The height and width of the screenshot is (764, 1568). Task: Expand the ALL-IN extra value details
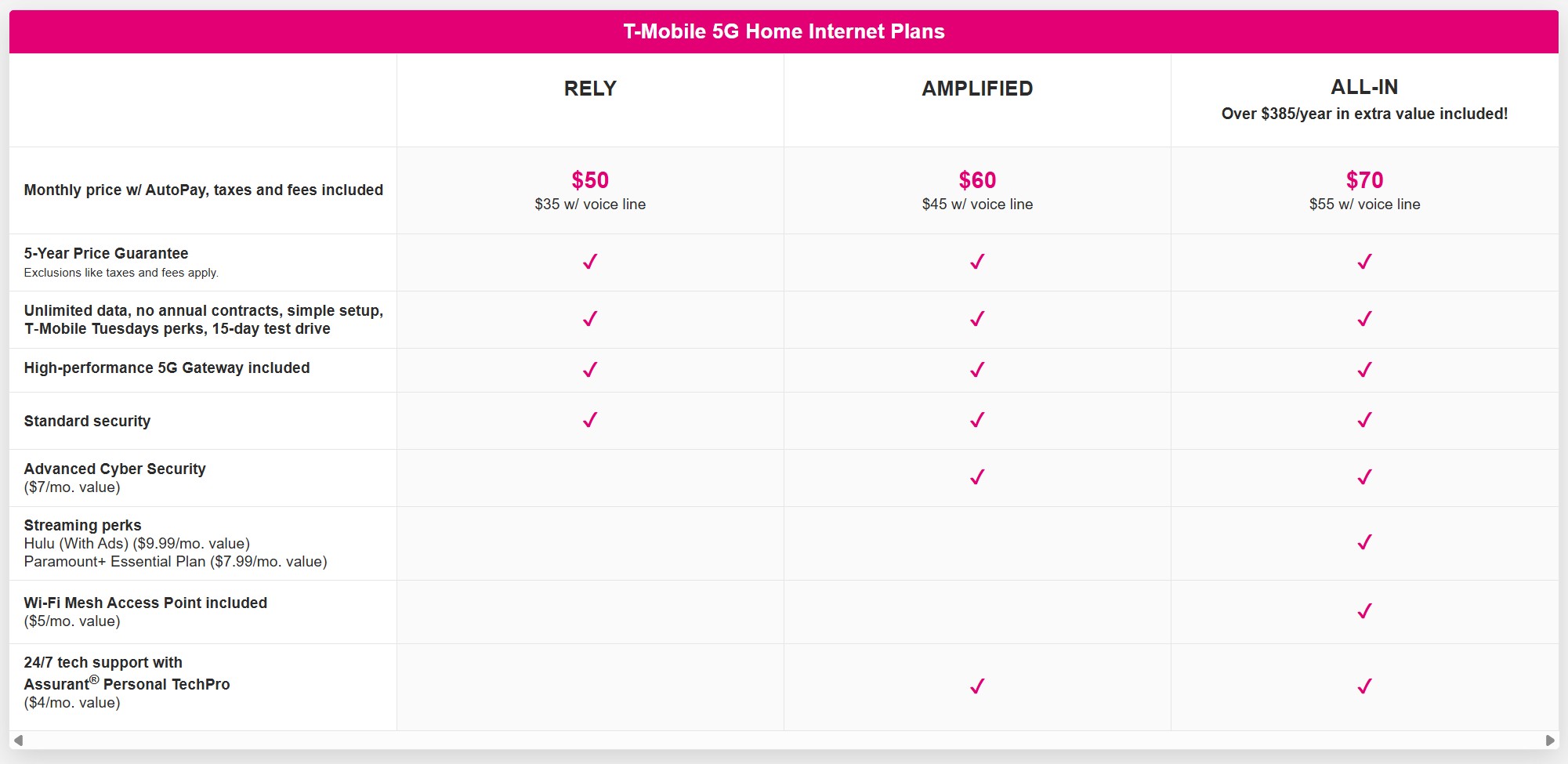coord(1363,112)
